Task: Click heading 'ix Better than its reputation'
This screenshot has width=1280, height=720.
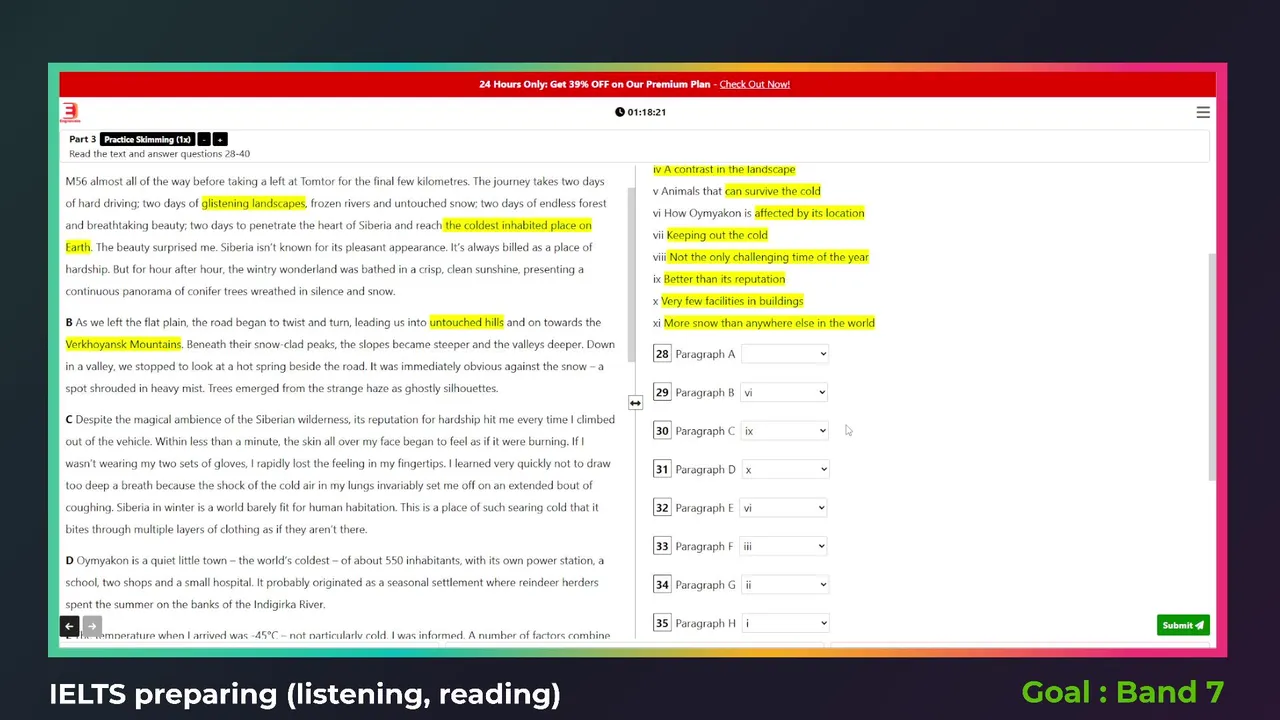Action: pyautogui.click(x=719, y=279)
